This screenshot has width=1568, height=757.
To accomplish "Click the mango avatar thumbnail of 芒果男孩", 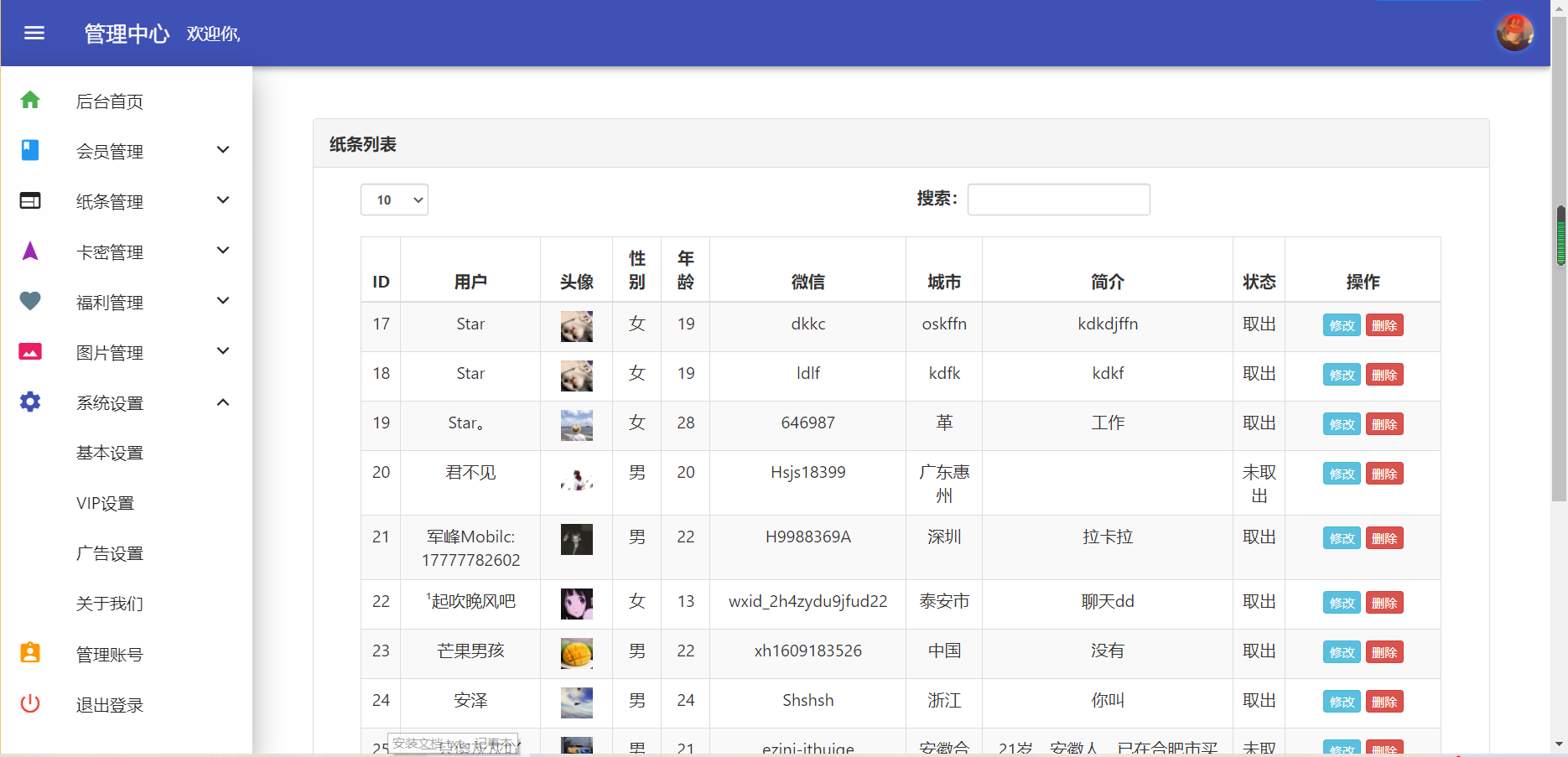I will tap(577, 652).
